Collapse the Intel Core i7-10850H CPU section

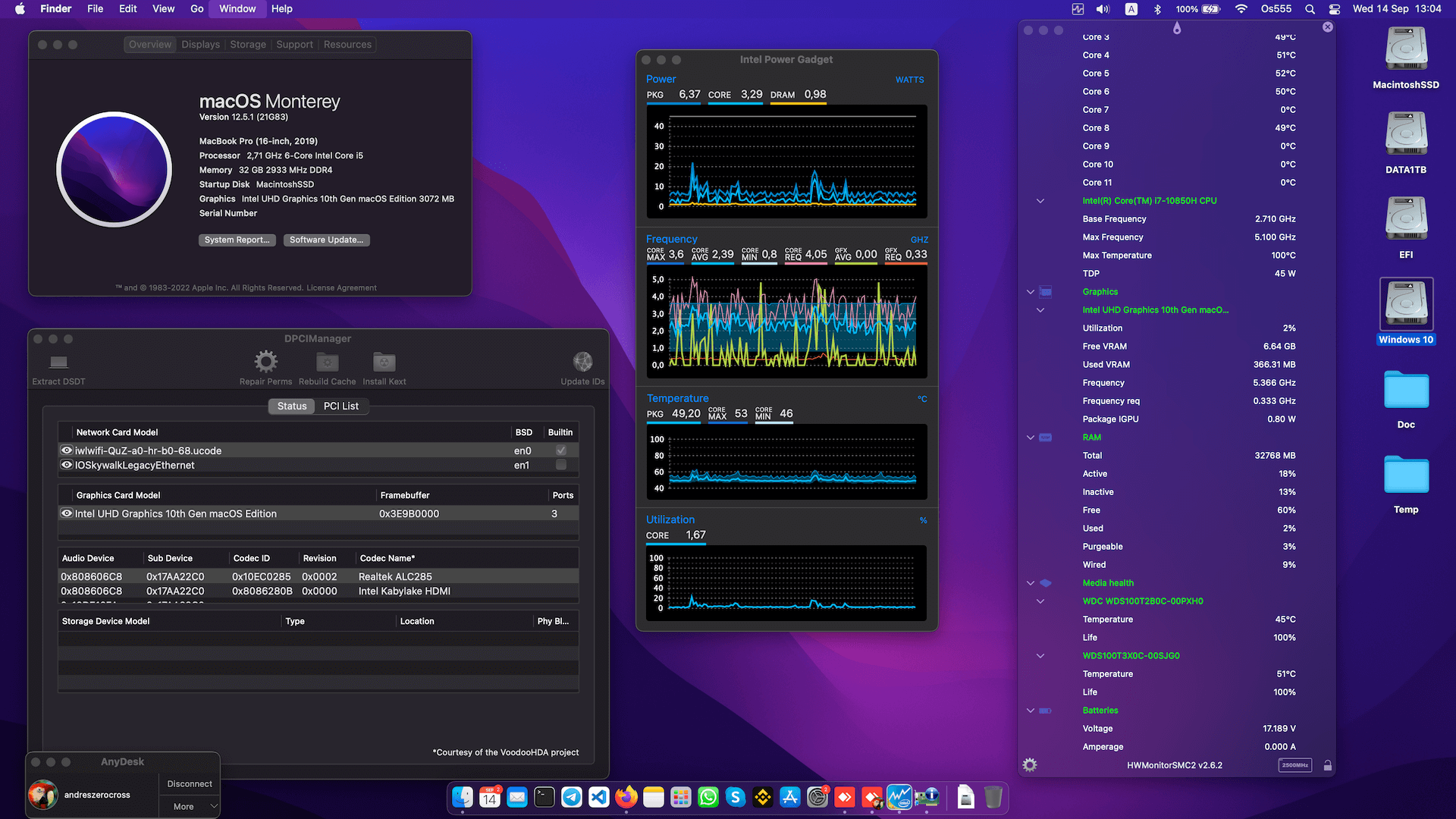[x=1040, y=201]
